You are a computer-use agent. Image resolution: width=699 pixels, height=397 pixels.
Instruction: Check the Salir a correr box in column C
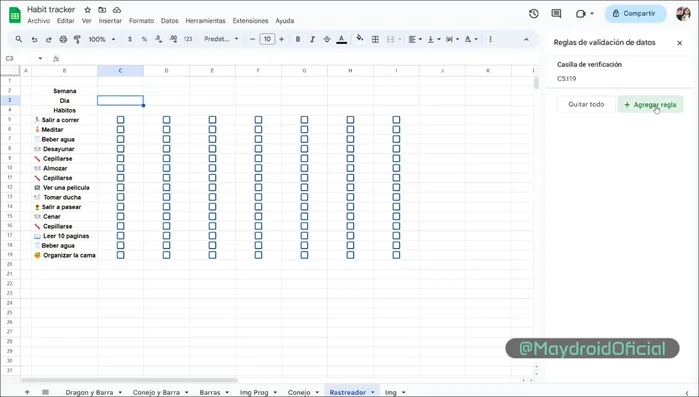(120, 120)
